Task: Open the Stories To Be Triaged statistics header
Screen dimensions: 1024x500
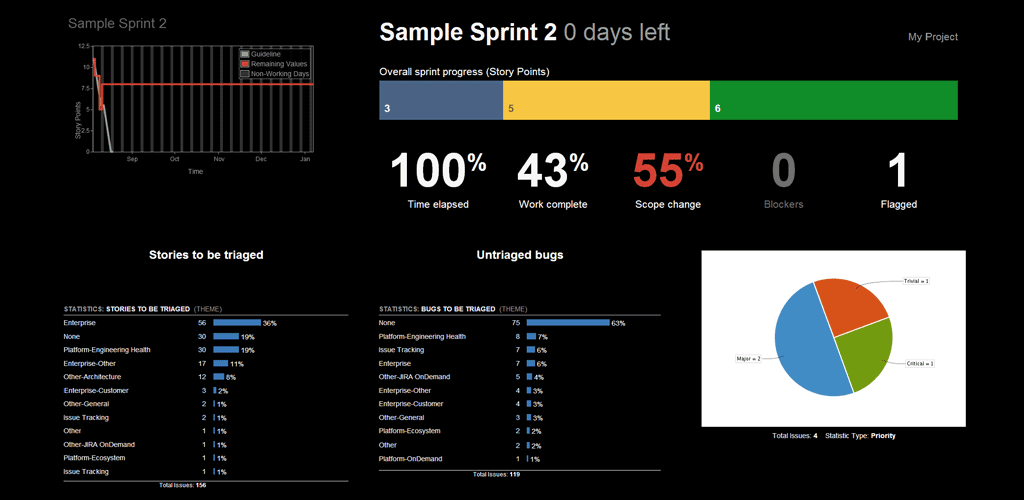Action: [x=147, y=309]
